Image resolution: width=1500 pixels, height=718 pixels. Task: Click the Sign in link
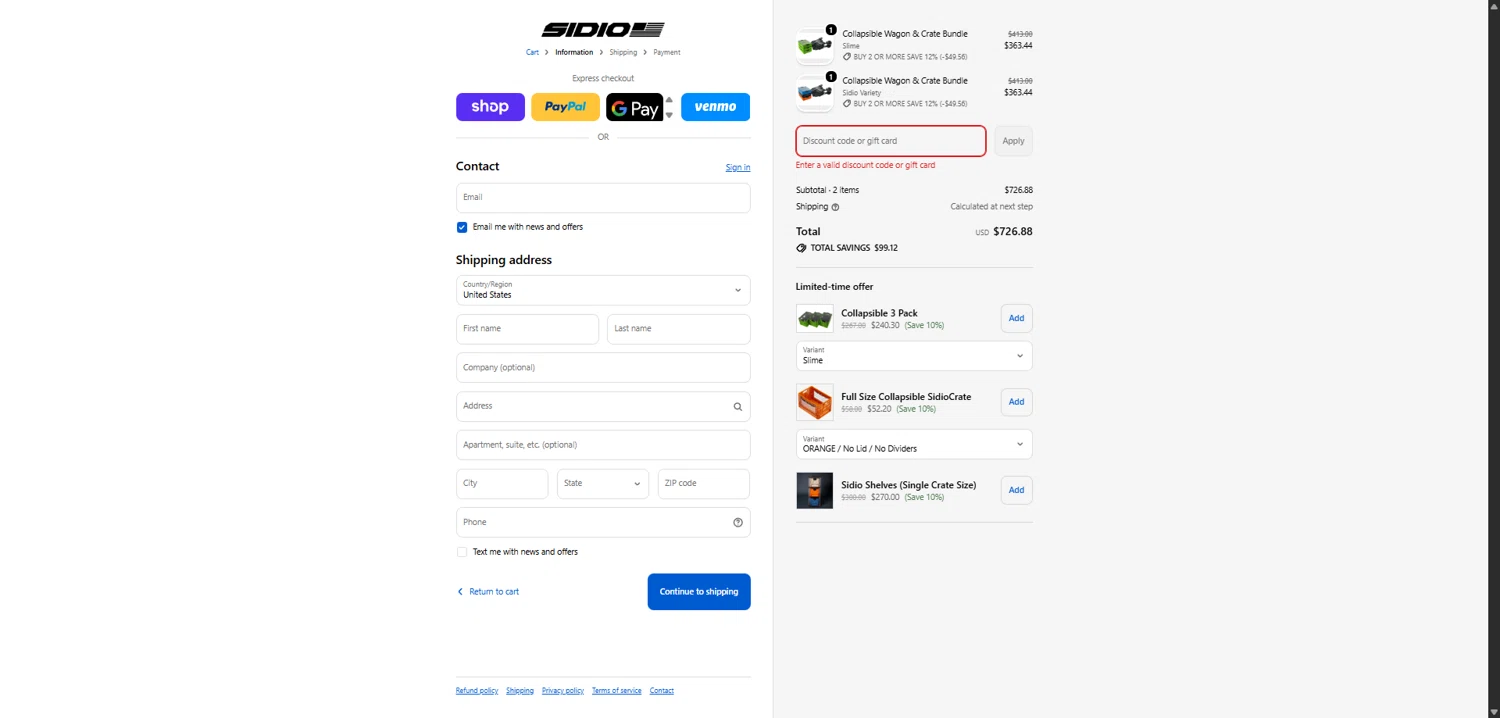click(738, 167)
